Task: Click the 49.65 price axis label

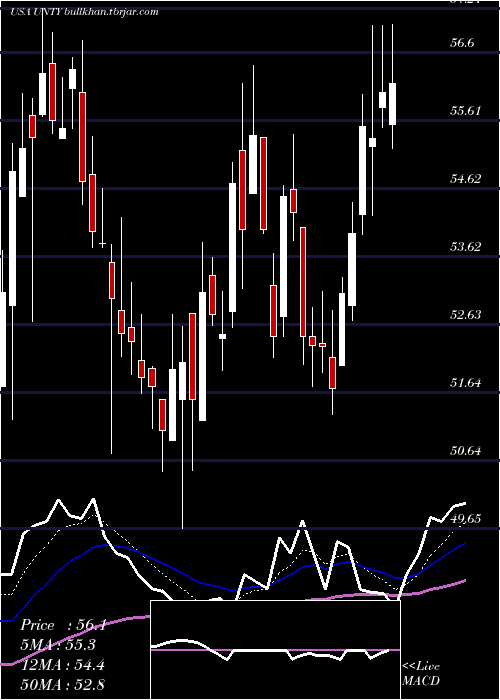Action: pos(466,518)
